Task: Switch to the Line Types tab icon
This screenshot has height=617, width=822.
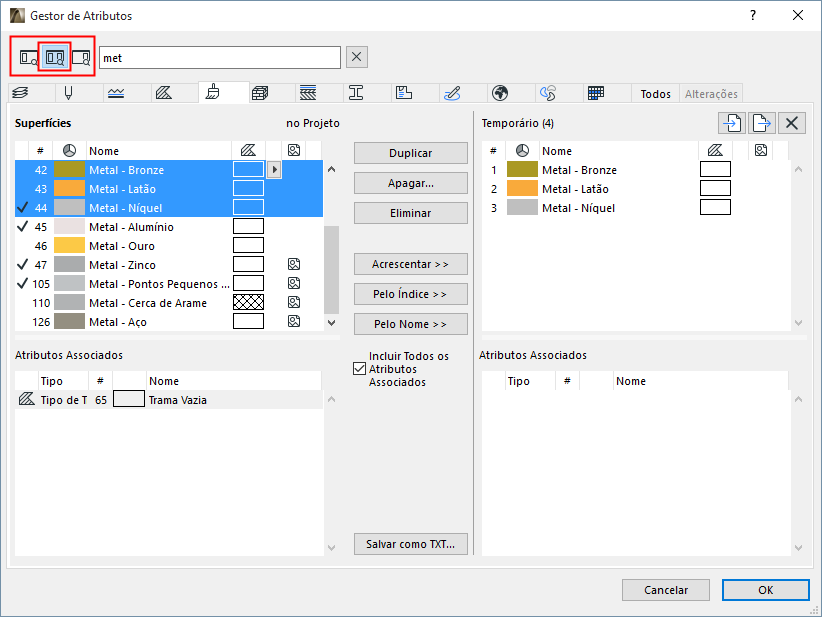Action: pyautogui.click(x=116, y=93)
